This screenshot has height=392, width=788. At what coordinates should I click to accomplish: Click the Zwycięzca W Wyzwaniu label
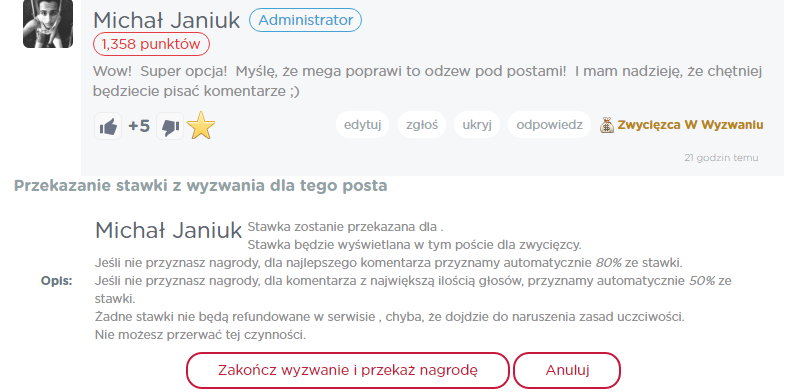coord(691,125)
